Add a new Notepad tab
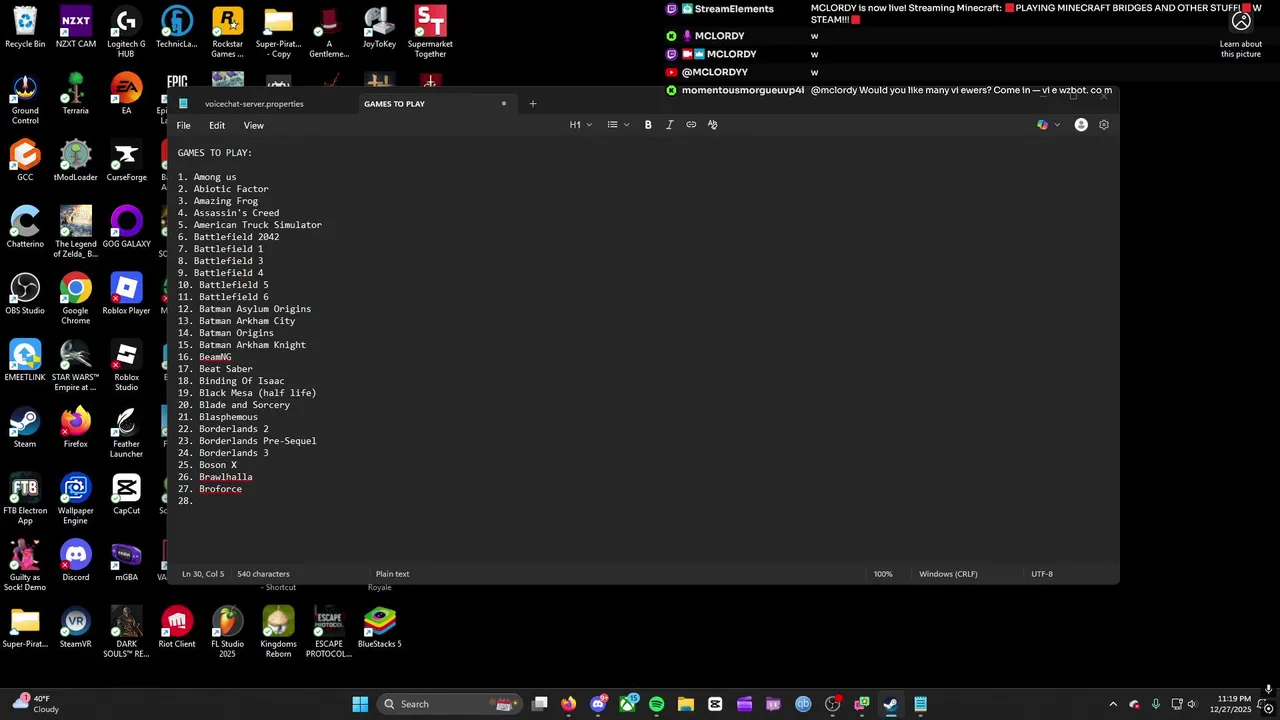Viewport: 1280px width, 720px height. click(533, 104)
